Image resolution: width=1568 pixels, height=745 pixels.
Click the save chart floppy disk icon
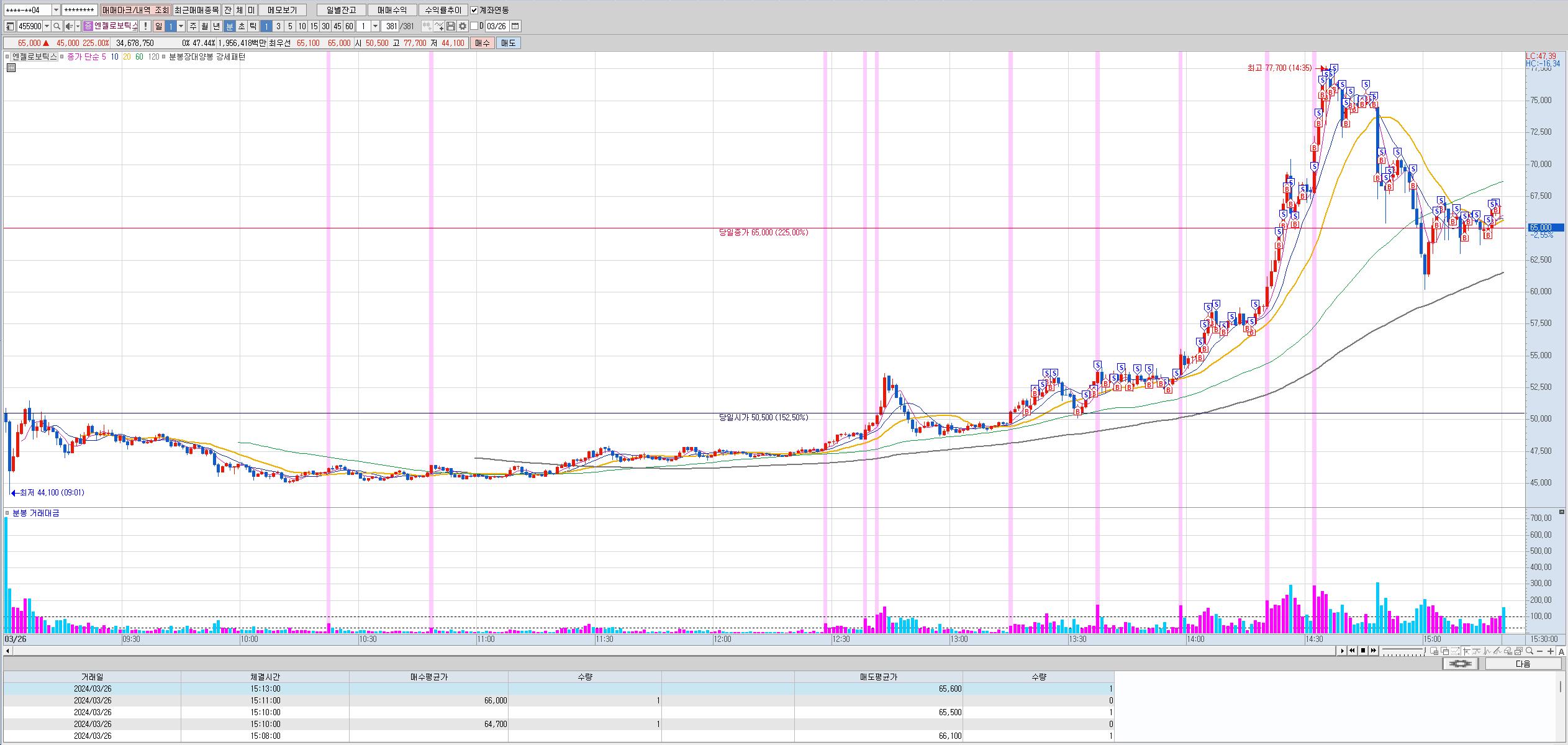[451, 26]
